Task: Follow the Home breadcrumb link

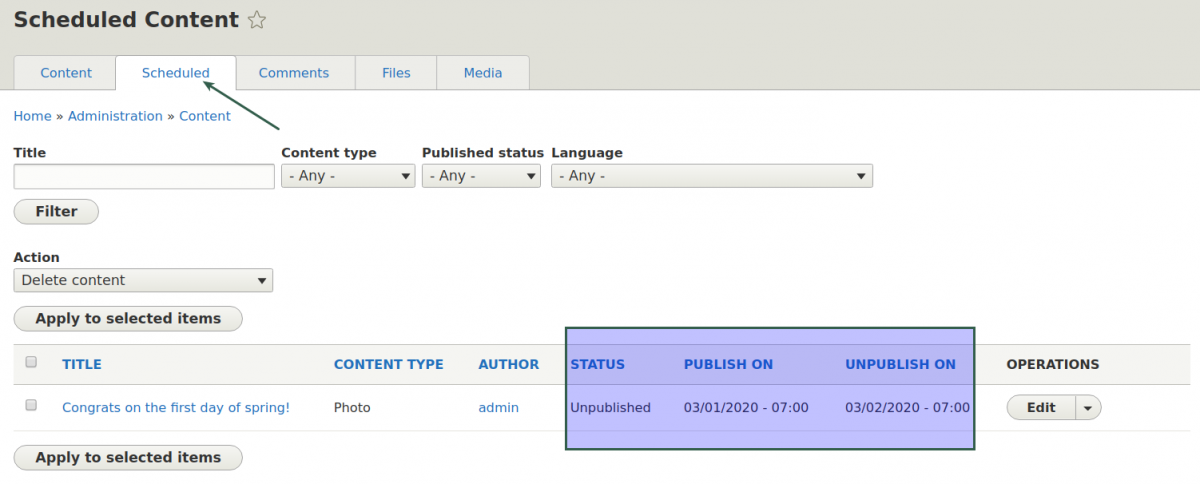Action: point(32,116)
